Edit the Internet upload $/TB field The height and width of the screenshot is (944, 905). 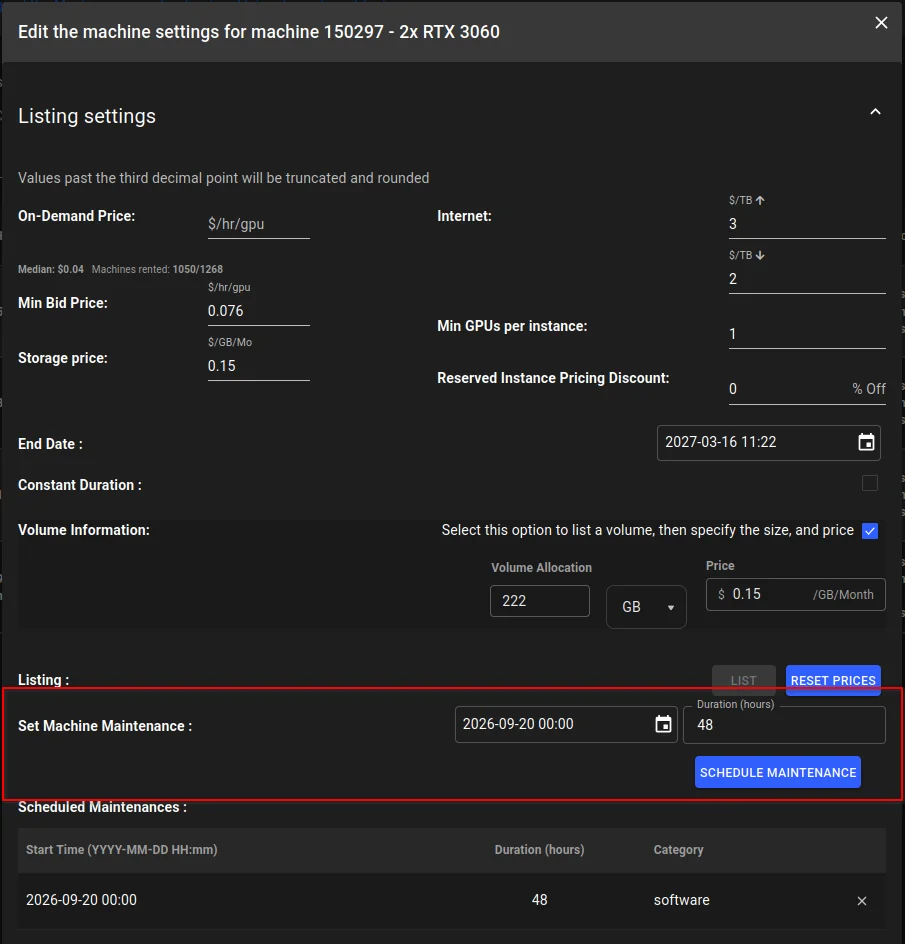click(807, 224)
